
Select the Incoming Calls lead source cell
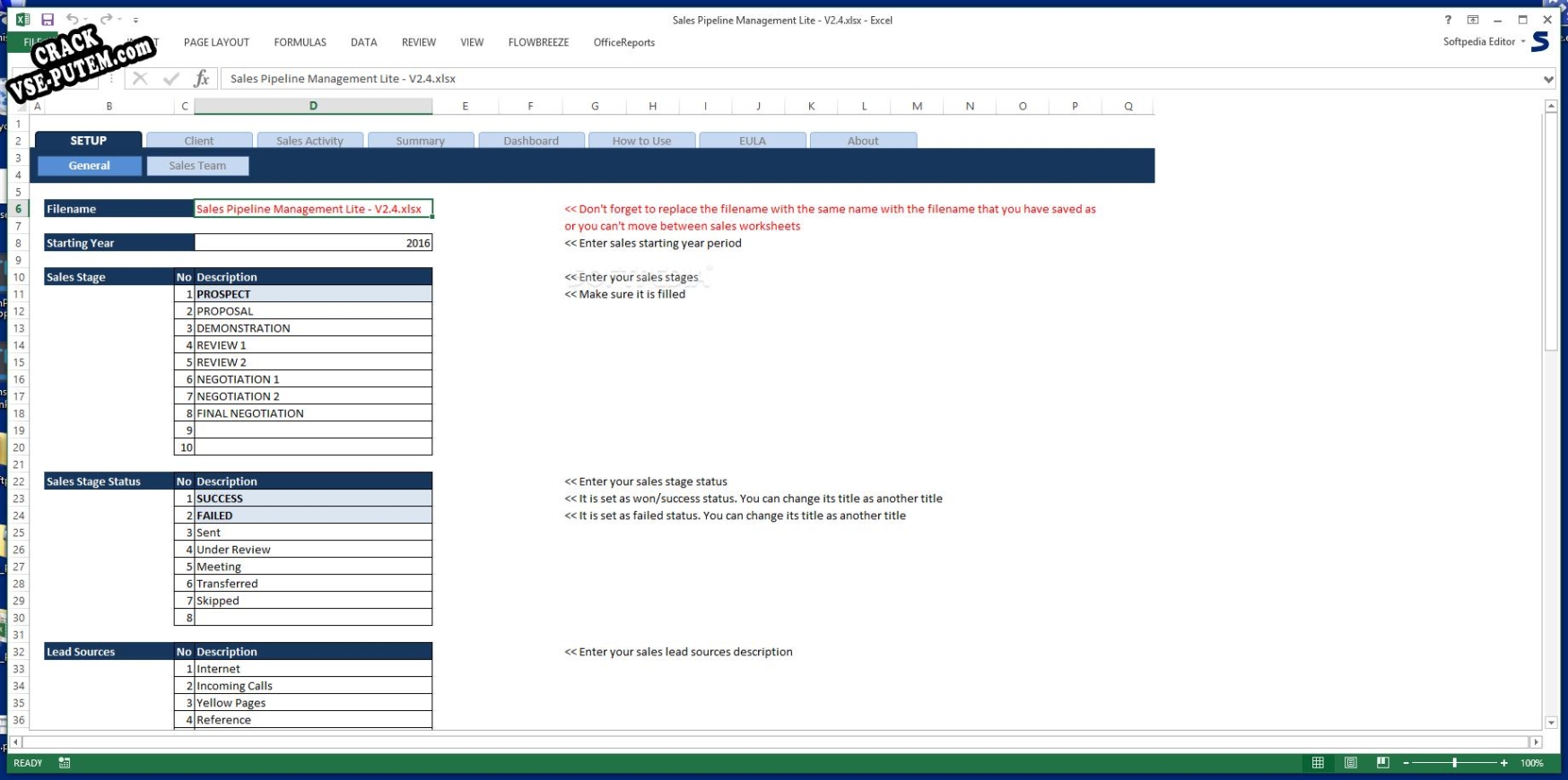tap(313, 686)
